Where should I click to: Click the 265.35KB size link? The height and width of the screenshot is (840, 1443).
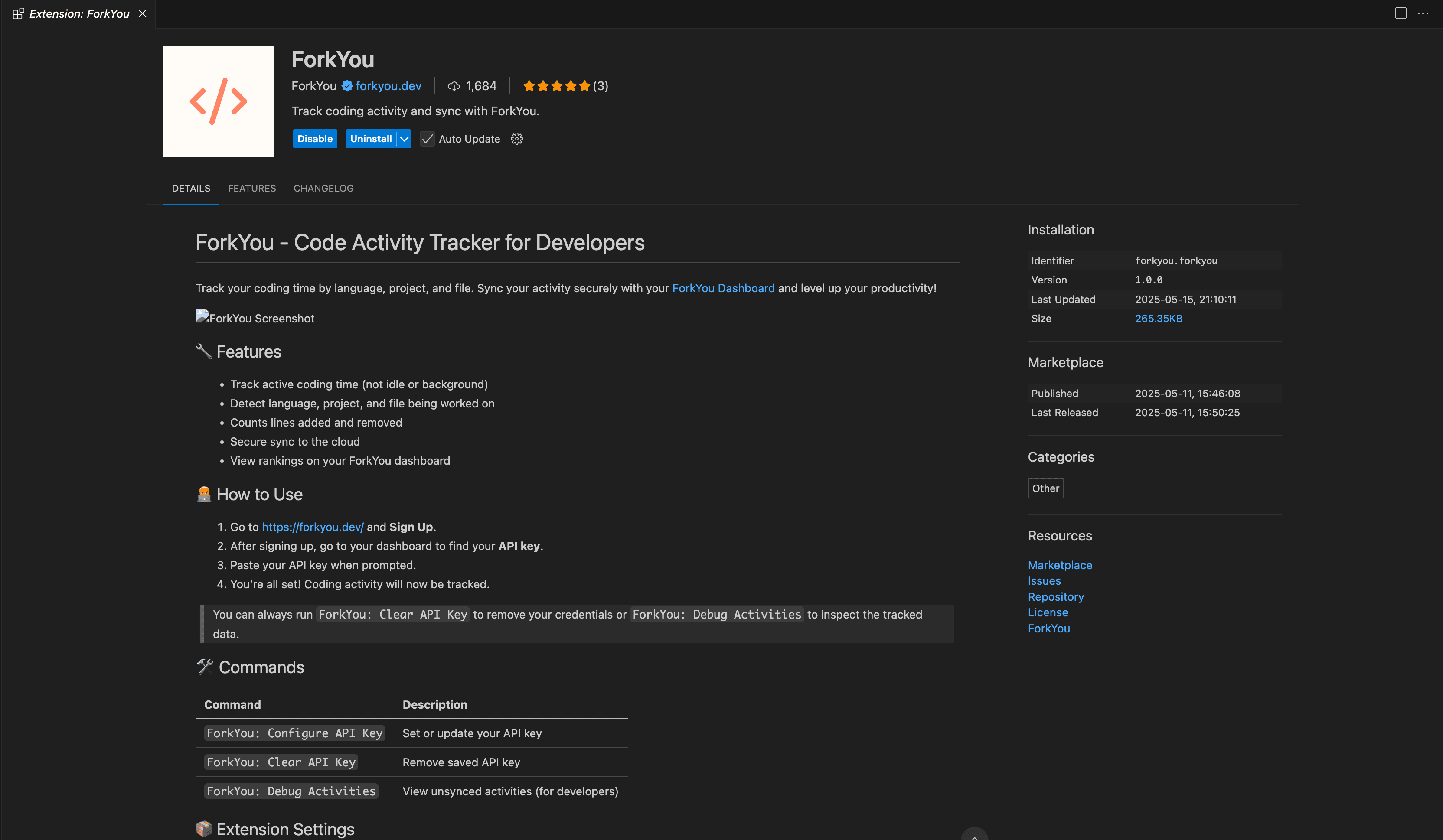click(x=1159, y=319)
